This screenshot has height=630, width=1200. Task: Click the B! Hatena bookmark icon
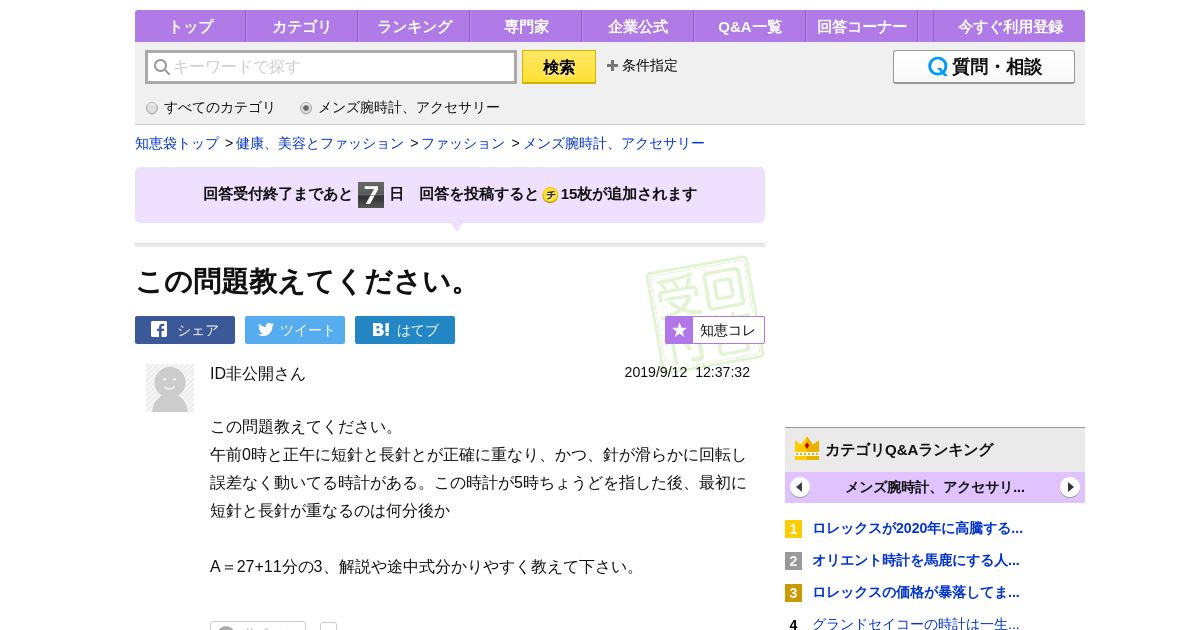point(380,330)
